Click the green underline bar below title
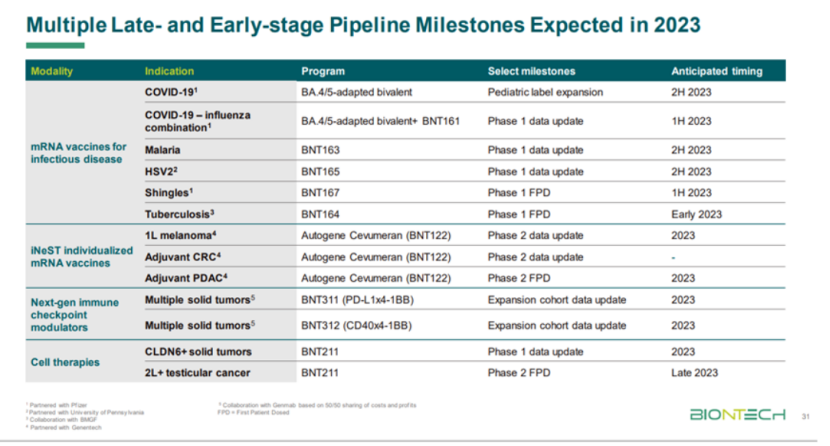The width and height of the screenshot is (830, 446). (55, 45)
